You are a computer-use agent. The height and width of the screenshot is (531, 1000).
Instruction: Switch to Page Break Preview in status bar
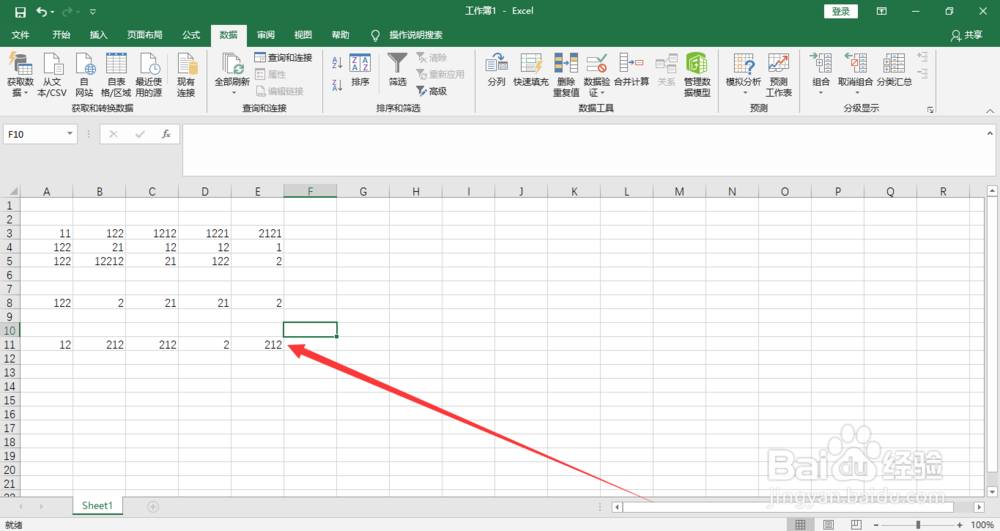tap(856, 525)
